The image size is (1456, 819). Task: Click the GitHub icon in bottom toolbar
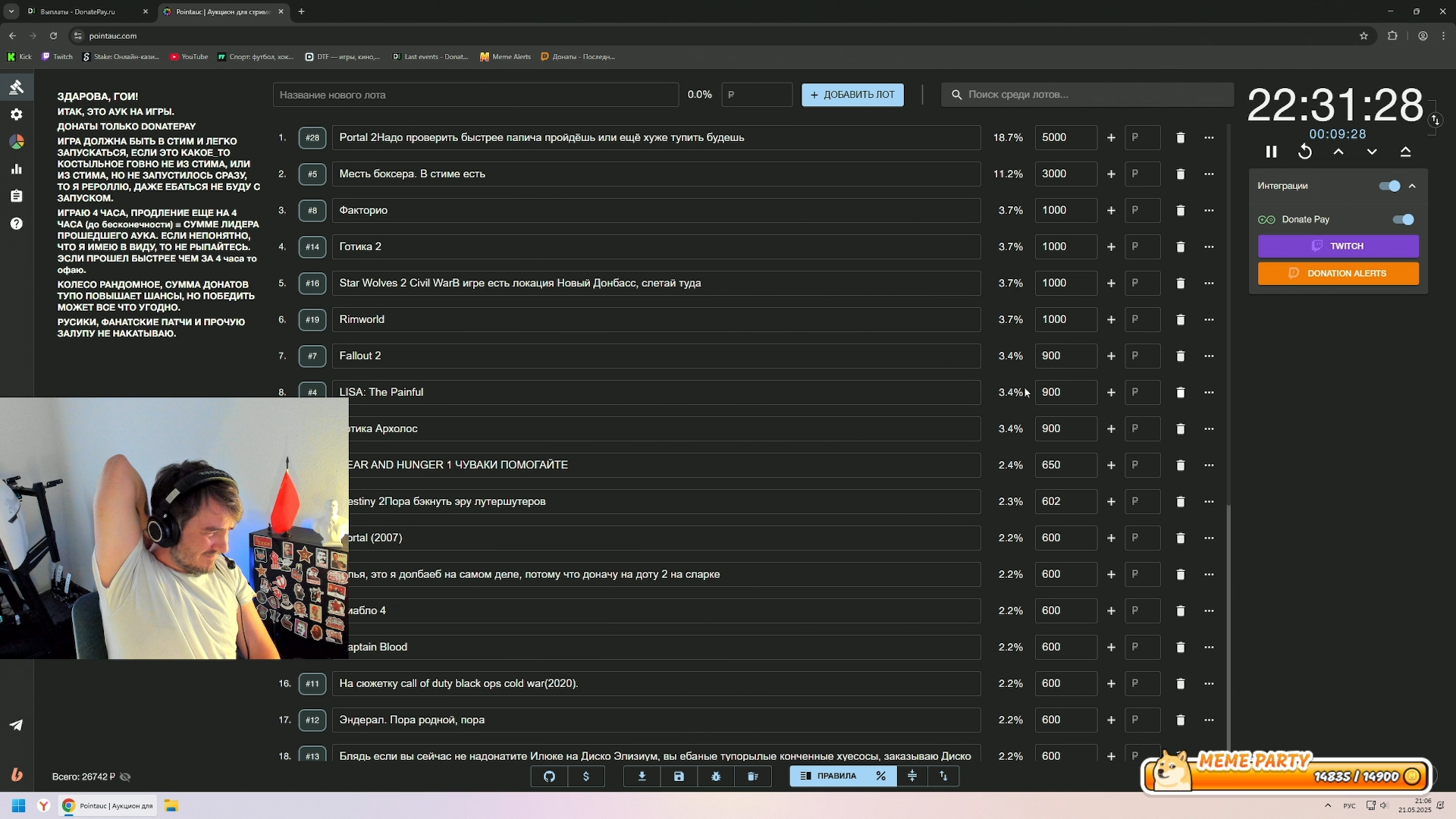coord(550,776)
